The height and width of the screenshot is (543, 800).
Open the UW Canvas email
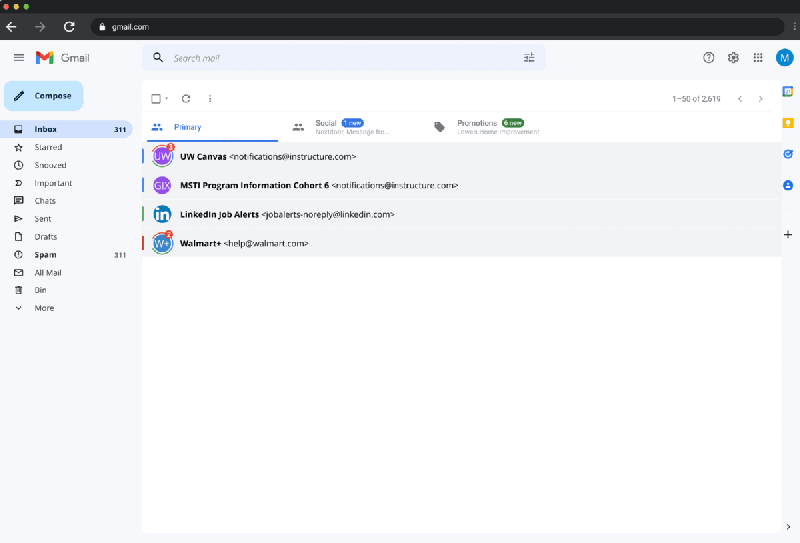point(462,156)
